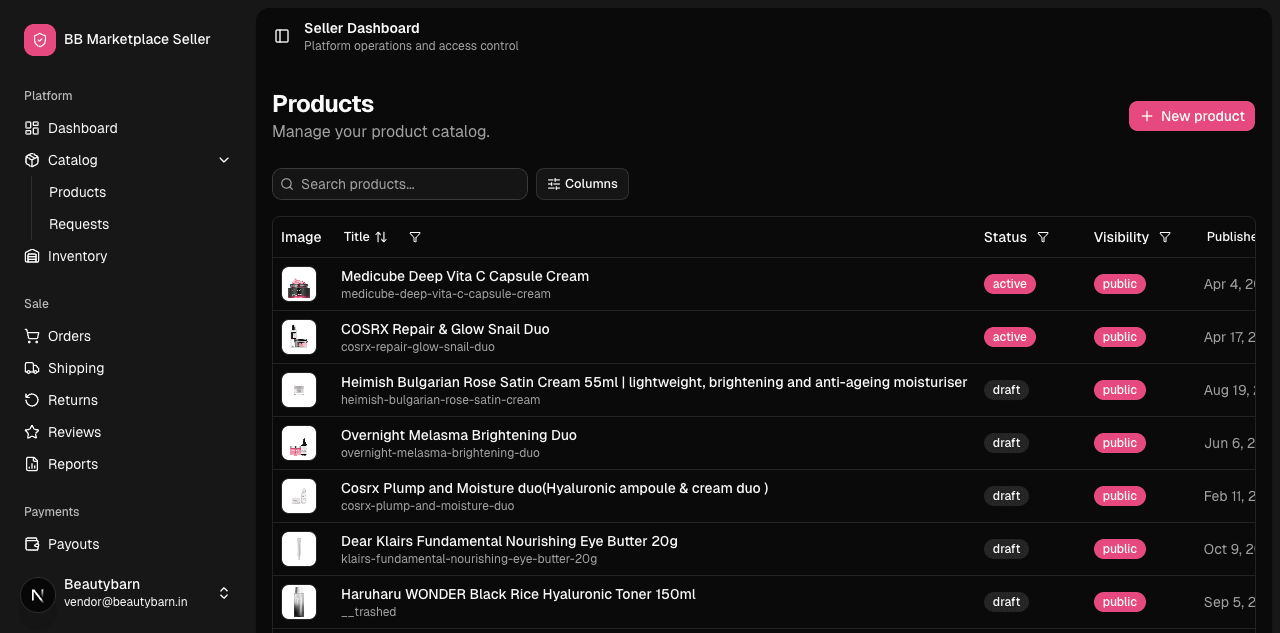1280x633 pixels.
Task: Open Reviews in the sidebar
Action: [128, 432]
